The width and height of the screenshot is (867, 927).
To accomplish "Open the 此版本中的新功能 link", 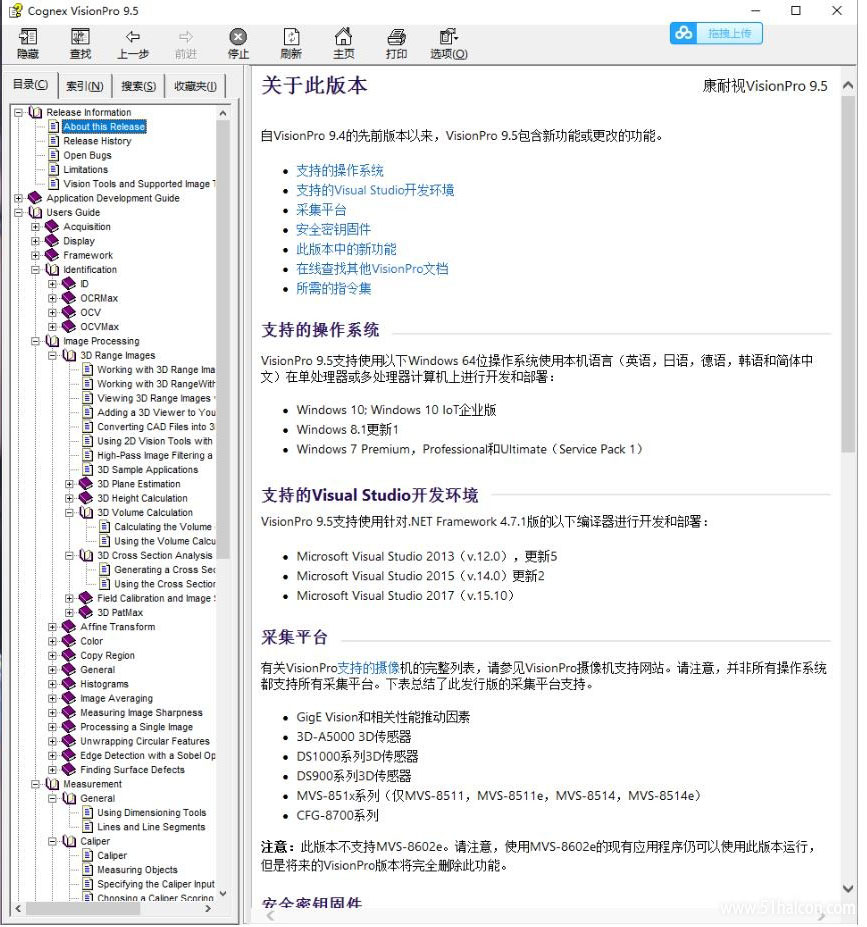I will tap(346, 249).
